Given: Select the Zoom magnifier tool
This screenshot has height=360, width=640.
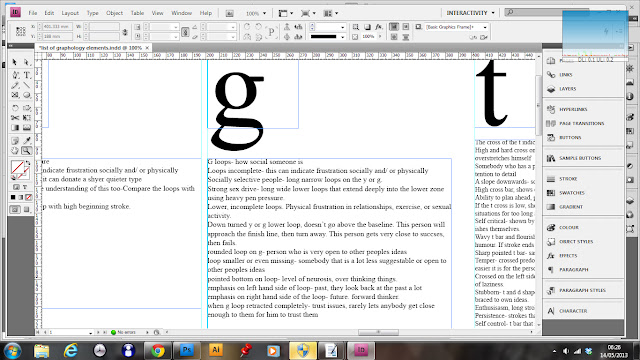Looking at the screenshot, I should pyautogui.click(x=27, y=151).
